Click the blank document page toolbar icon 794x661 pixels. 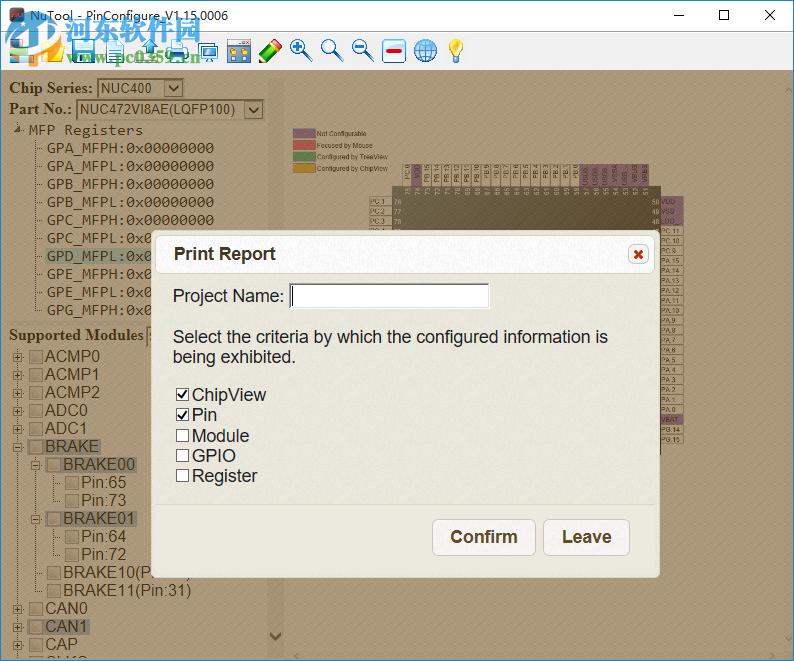pyautogui.click(x=115, y=51)
